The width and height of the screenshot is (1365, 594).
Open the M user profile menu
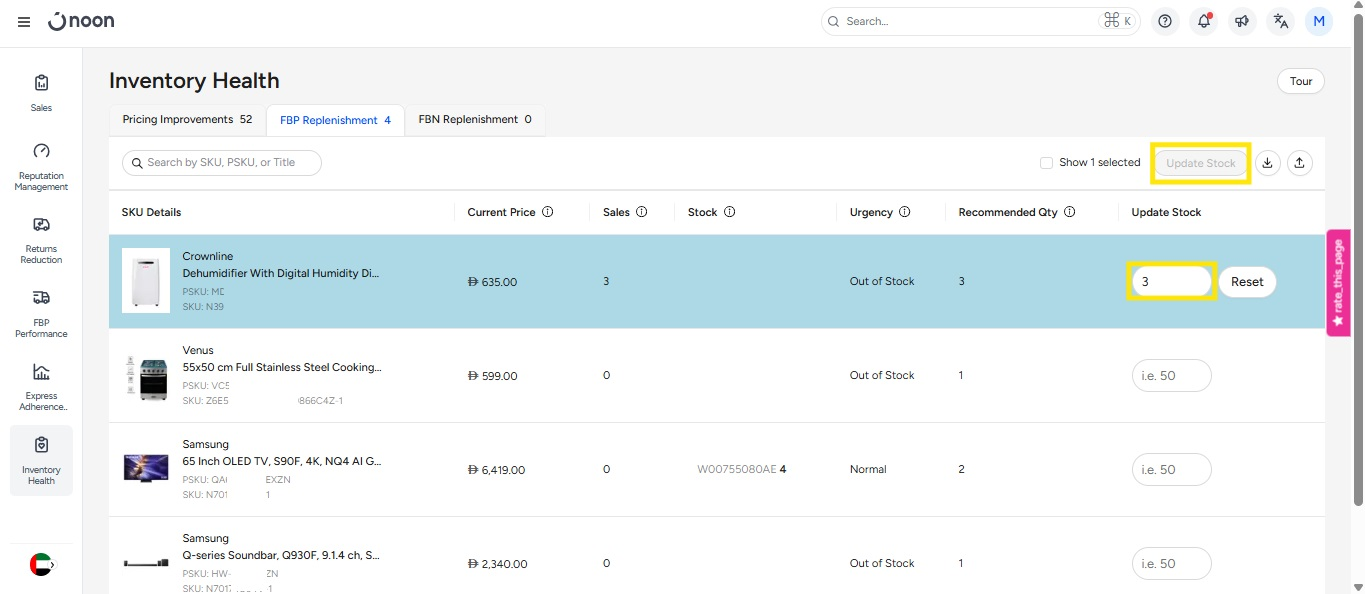click(x=1319, y=21)
